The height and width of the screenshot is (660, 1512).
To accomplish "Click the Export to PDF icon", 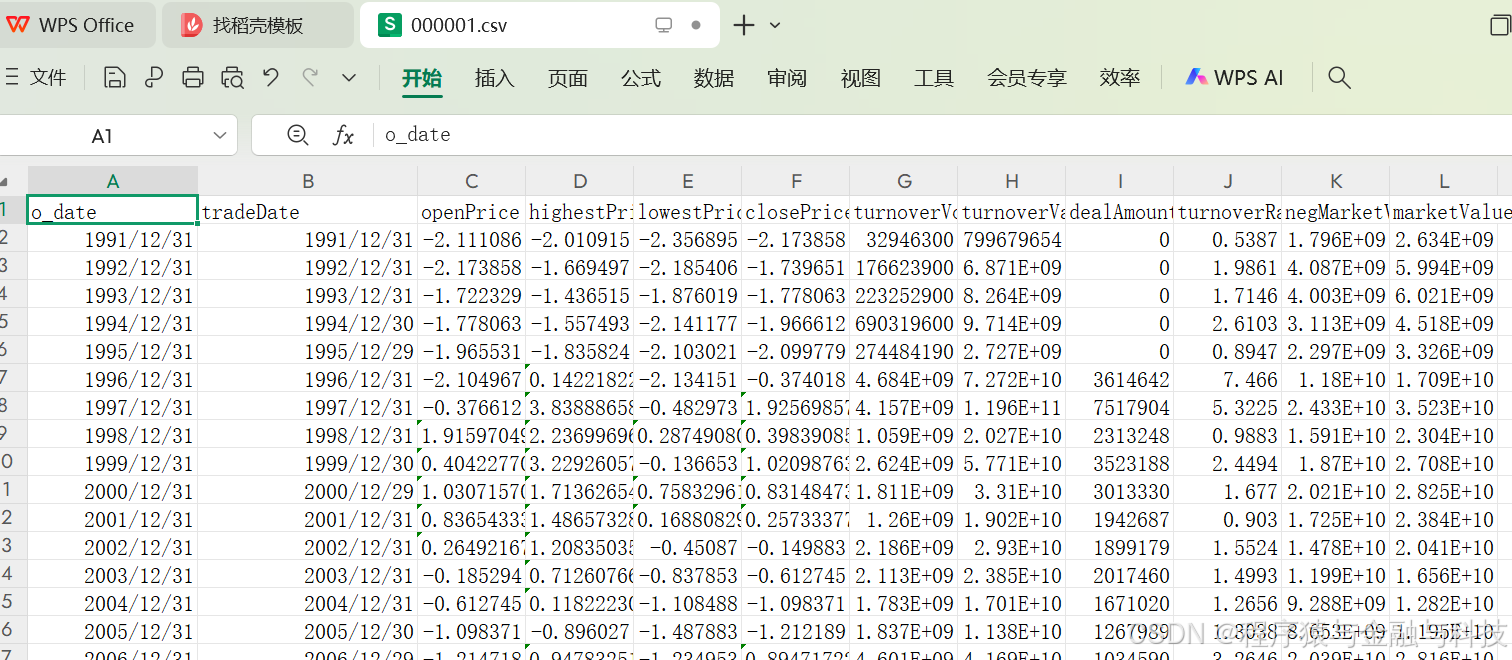I will pyautogui.click(x=154, y=77).
